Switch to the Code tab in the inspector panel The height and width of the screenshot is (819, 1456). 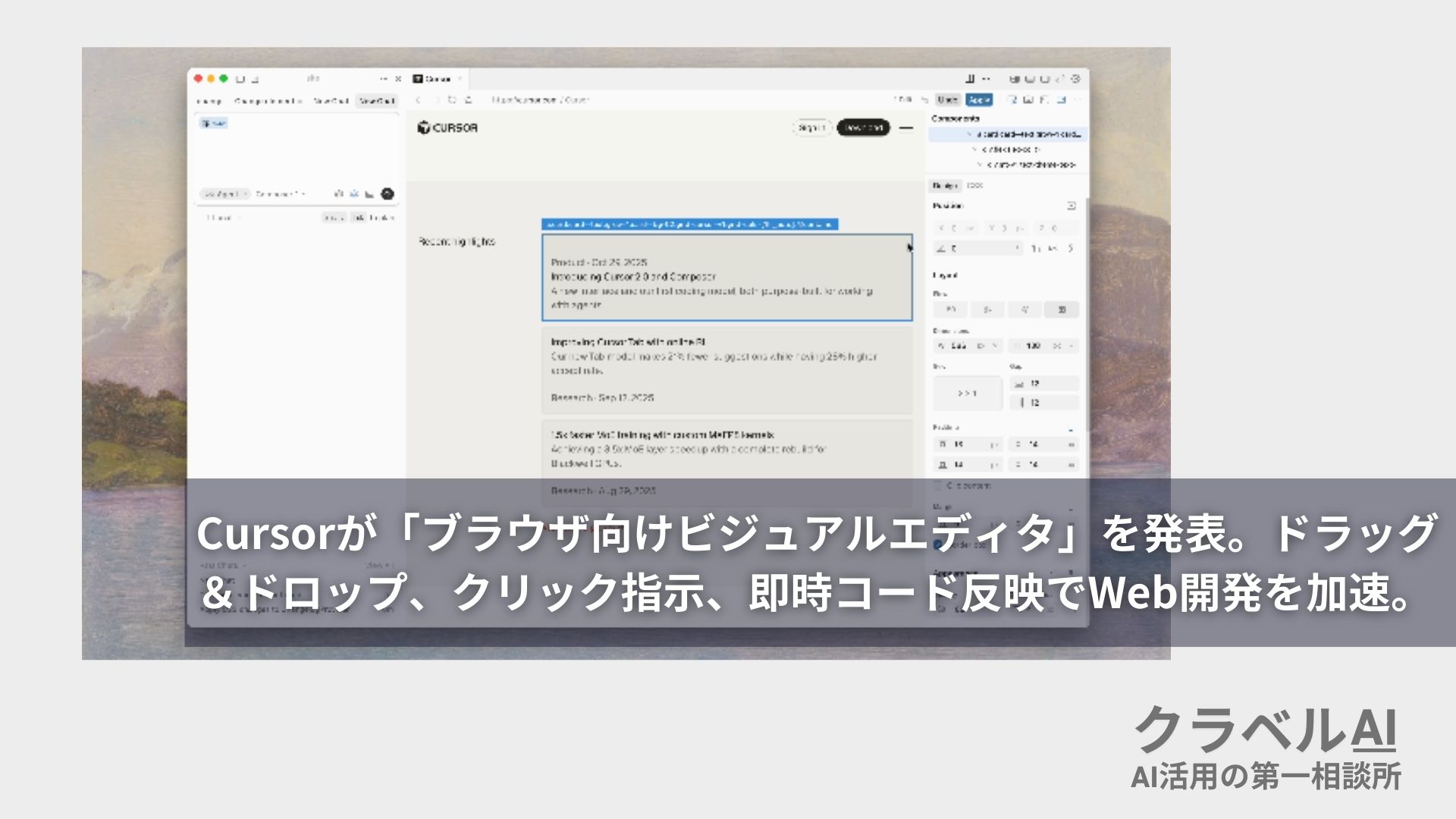point(974,185)
